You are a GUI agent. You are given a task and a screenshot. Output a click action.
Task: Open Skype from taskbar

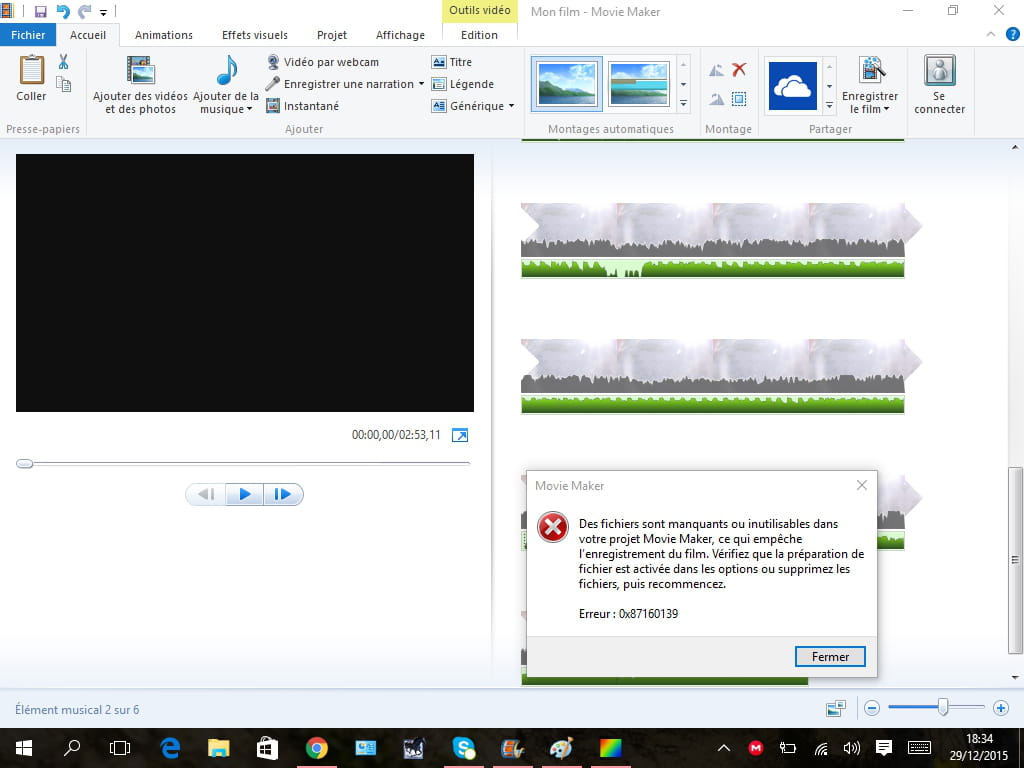click(464, 748)
